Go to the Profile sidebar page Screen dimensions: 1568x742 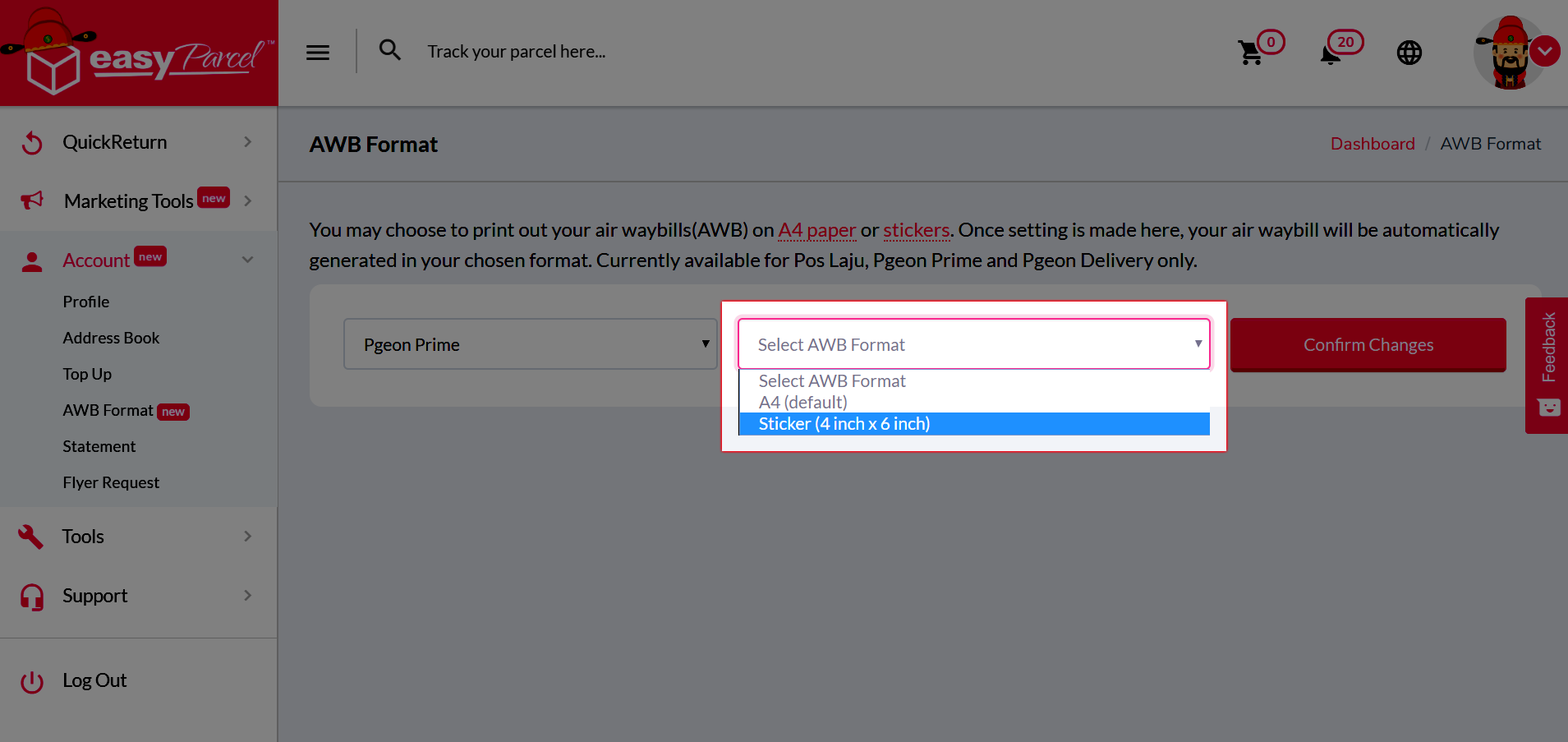(x=85, y=302)
